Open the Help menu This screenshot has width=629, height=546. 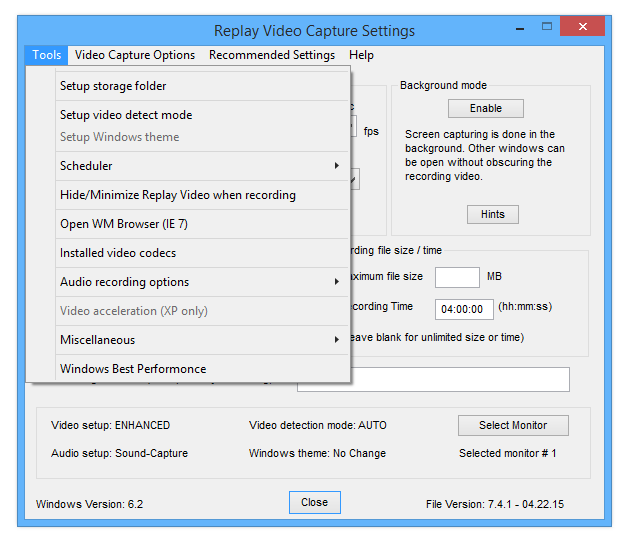point(361,55)
